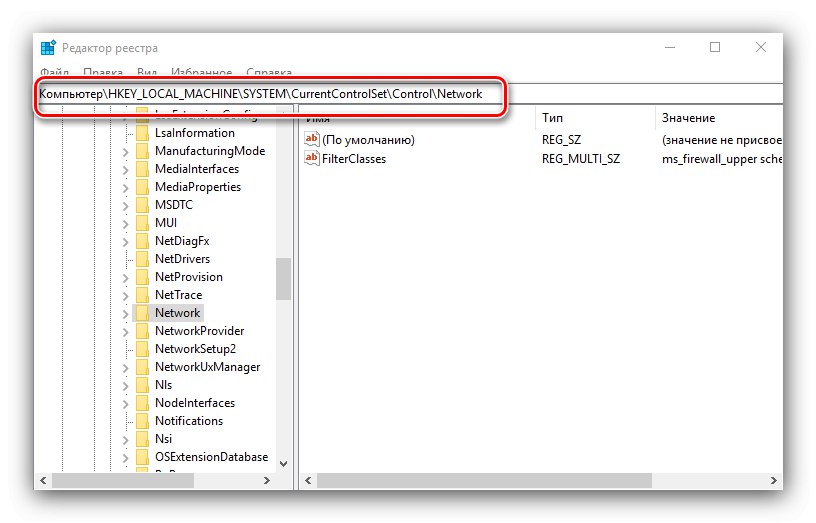Open the Правка menu
The image size is (816, 523).
[103, 72]
